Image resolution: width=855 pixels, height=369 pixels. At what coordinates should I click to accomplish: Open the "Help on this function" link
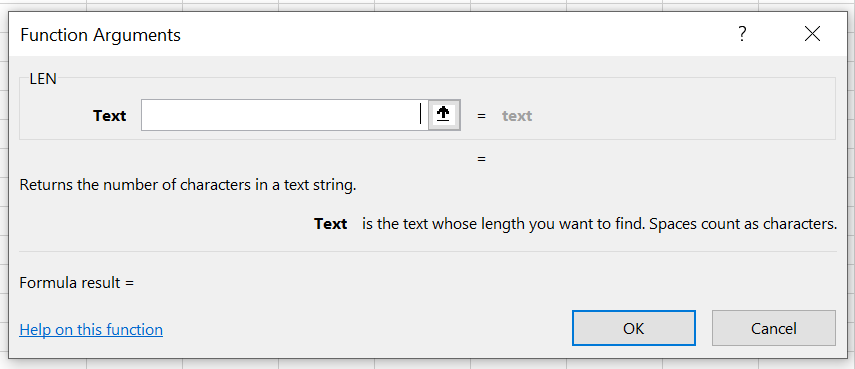[x=91, y=330]
